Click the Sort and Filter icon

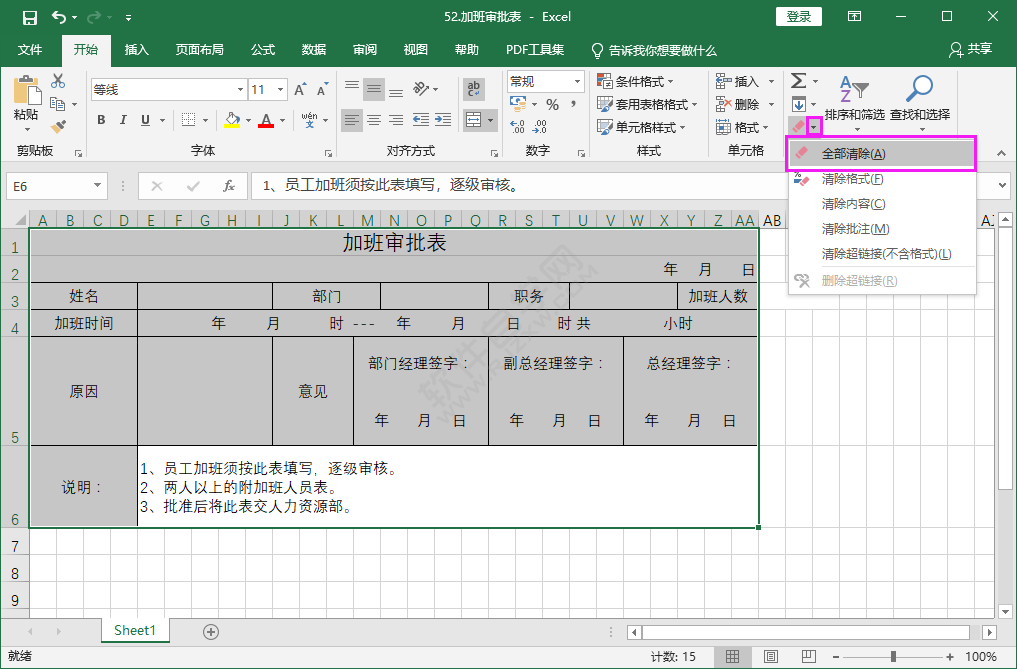click(x=853, y=90)
